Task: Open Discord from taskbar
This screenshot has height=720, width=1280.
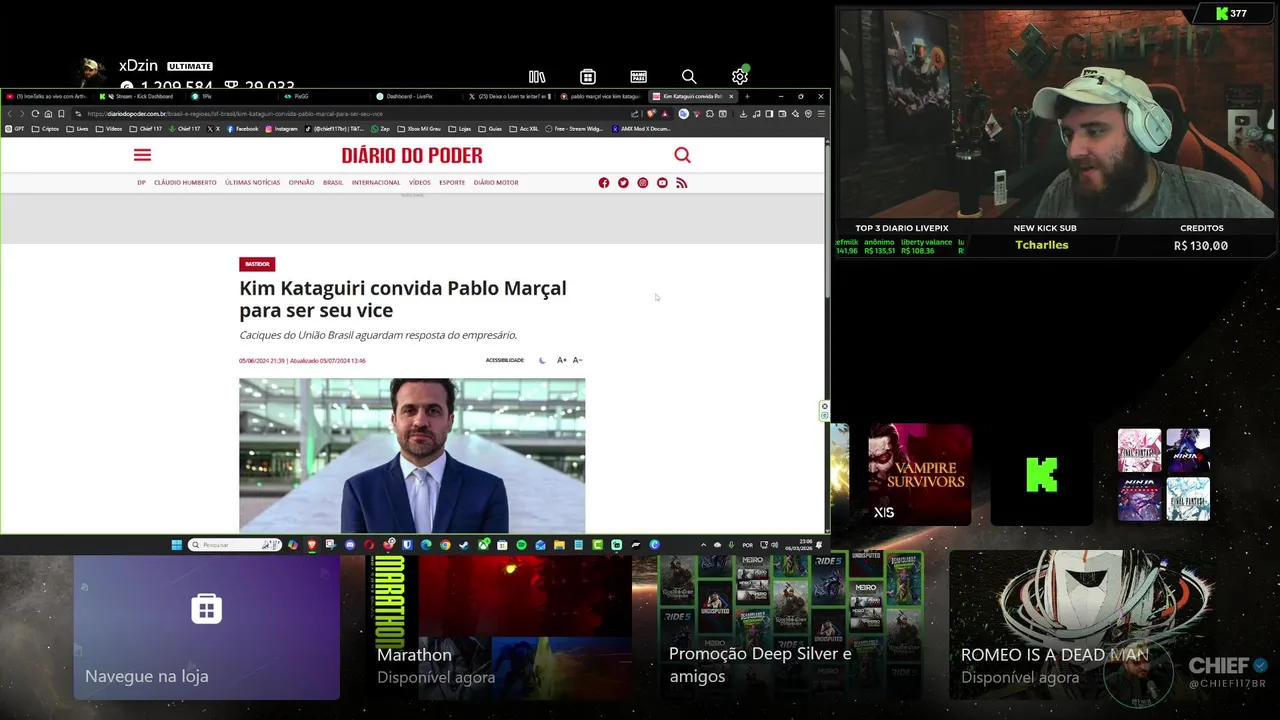Action: pyautogui.click(x=350, y=545)
